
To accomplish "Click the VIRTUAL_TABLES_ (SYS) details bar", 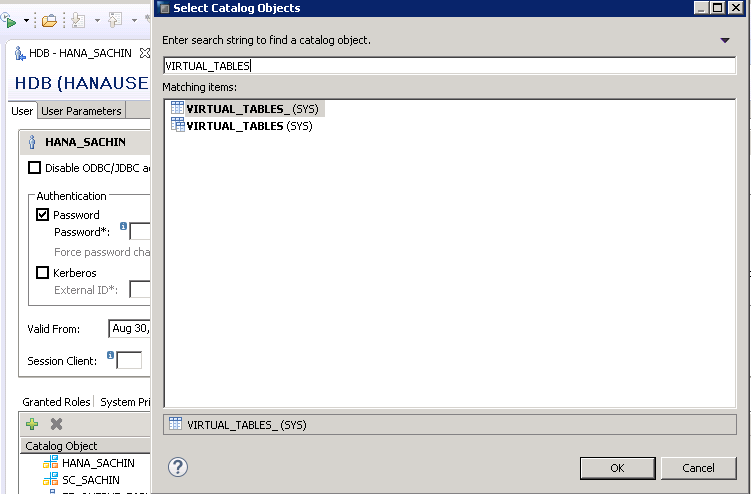I will coord(449,425).
